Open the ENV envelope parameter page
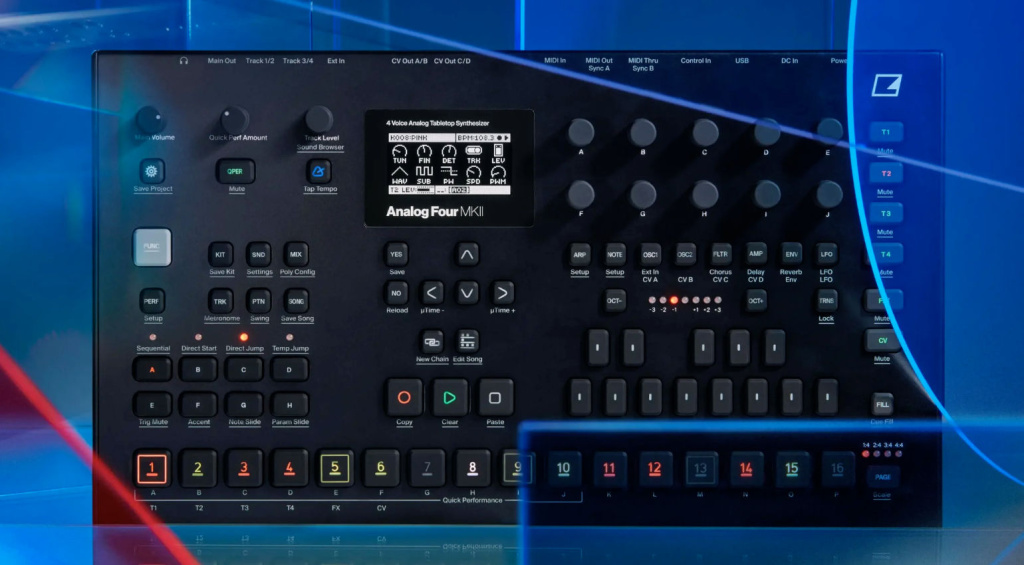This screenshot has height=565, width=1024. point(791,255)
